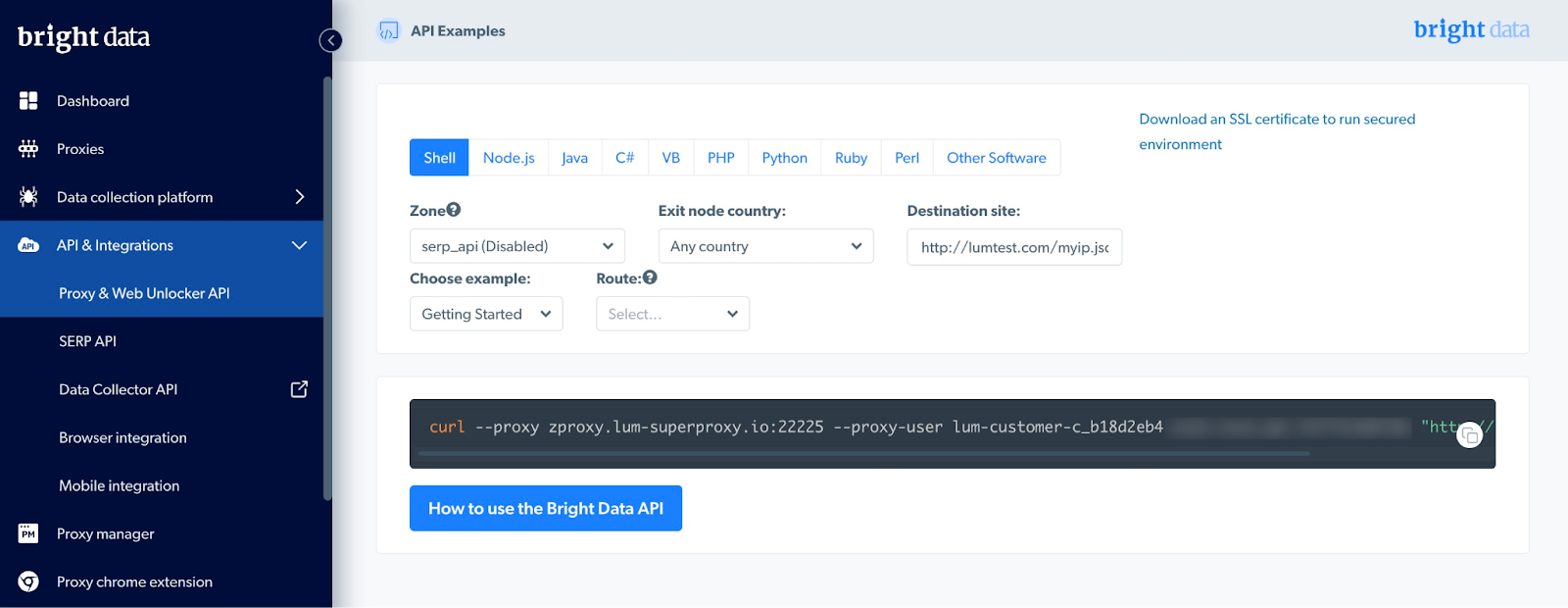Click the Zone help question mark icon
This screenshot has height=608, width=1568.
coord(454,210)
